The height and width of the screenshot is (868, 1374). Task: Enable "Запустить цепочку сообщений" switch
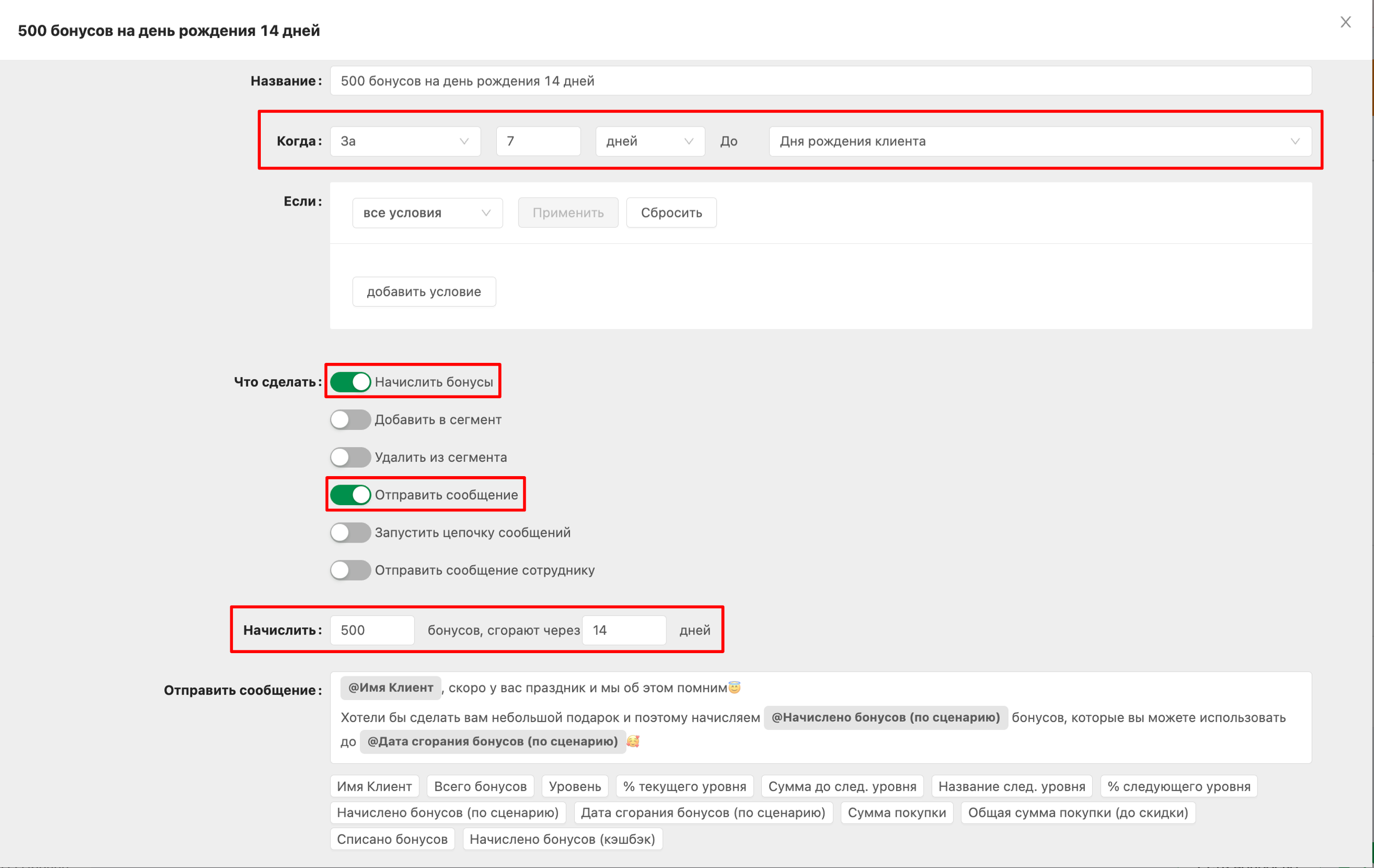tap(350, 532)
